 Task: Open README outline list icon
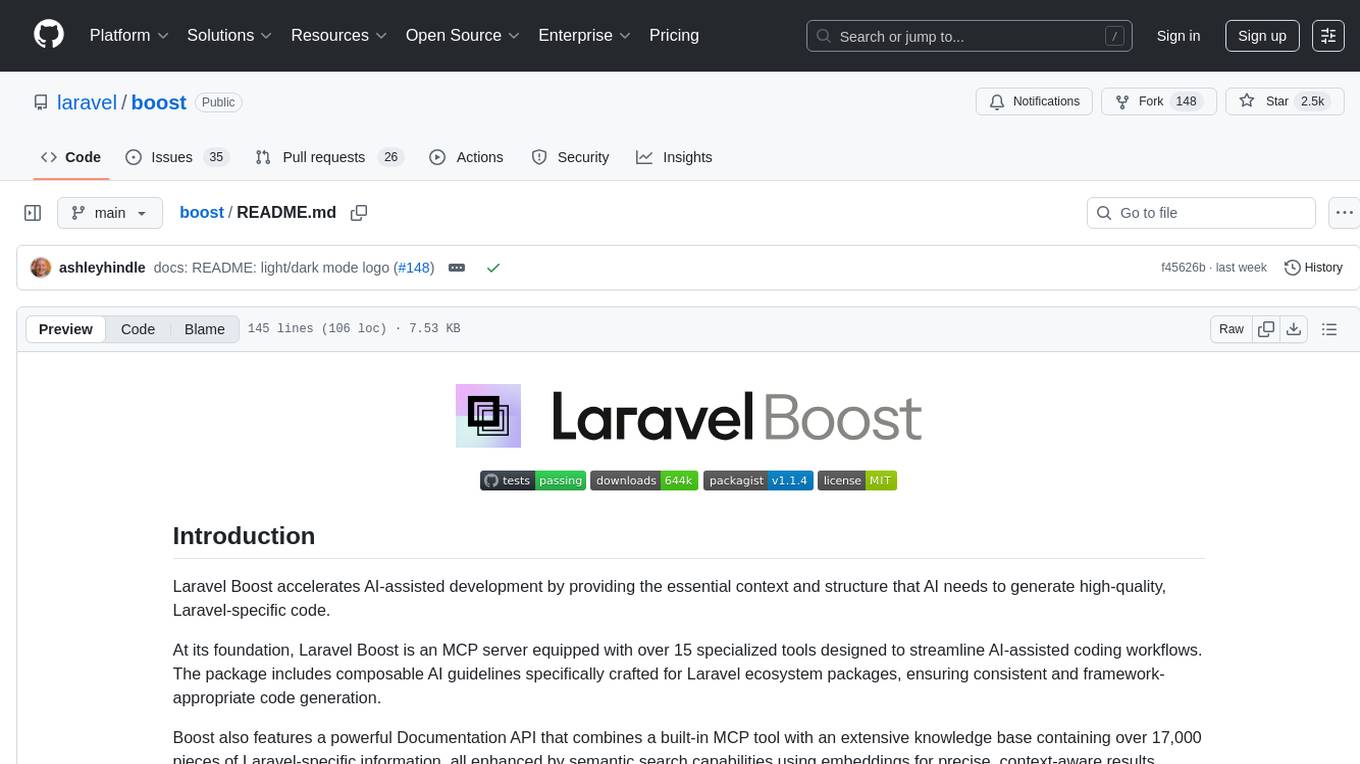(1329, 329)
